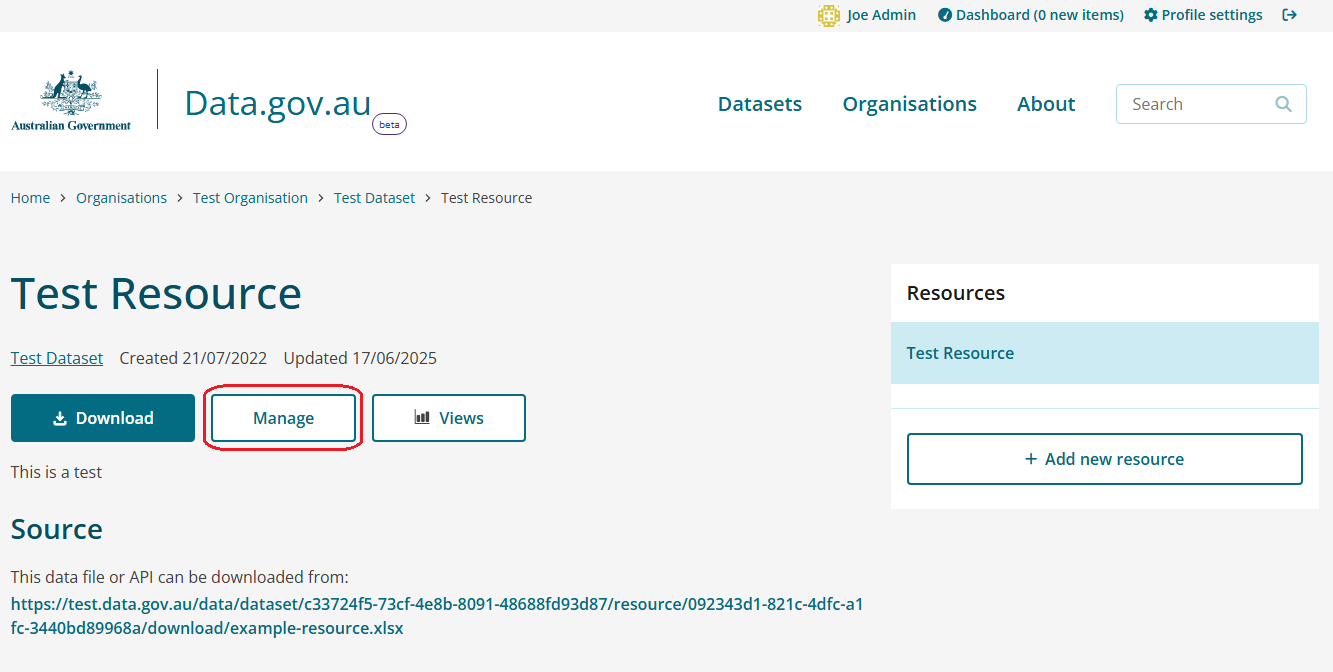The image size is (1333, 672).
Task: Go to Test Dataset breadcrumb
Action: pos(374,198)
